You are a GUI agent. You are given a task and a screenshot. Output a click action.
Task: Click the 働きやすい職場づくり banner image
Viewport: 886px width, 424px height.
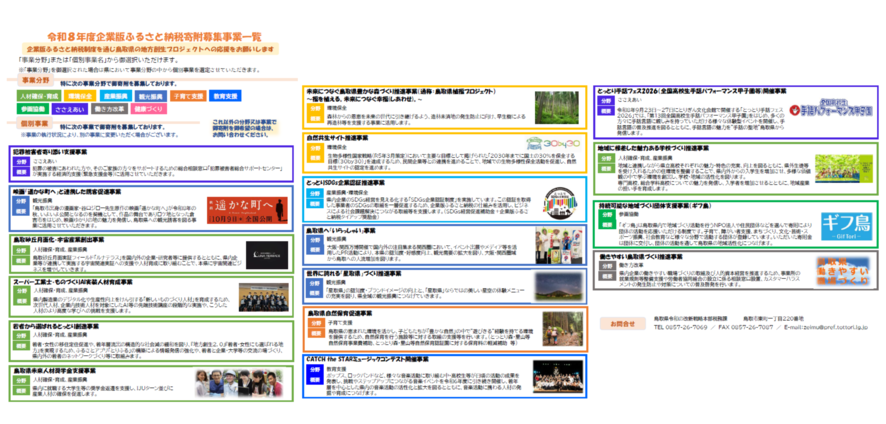point(844,272)
